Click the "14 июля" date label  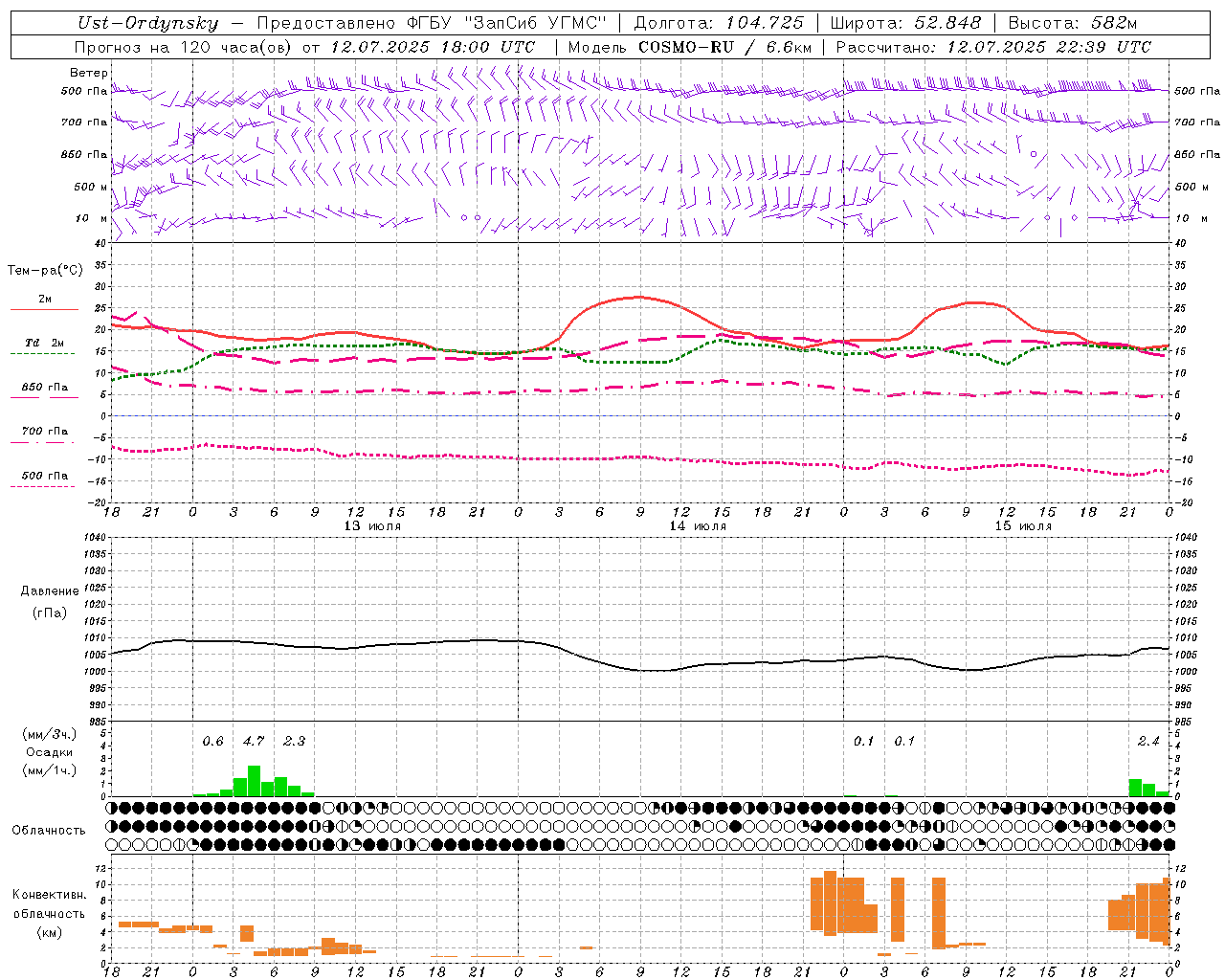[698, 525]
